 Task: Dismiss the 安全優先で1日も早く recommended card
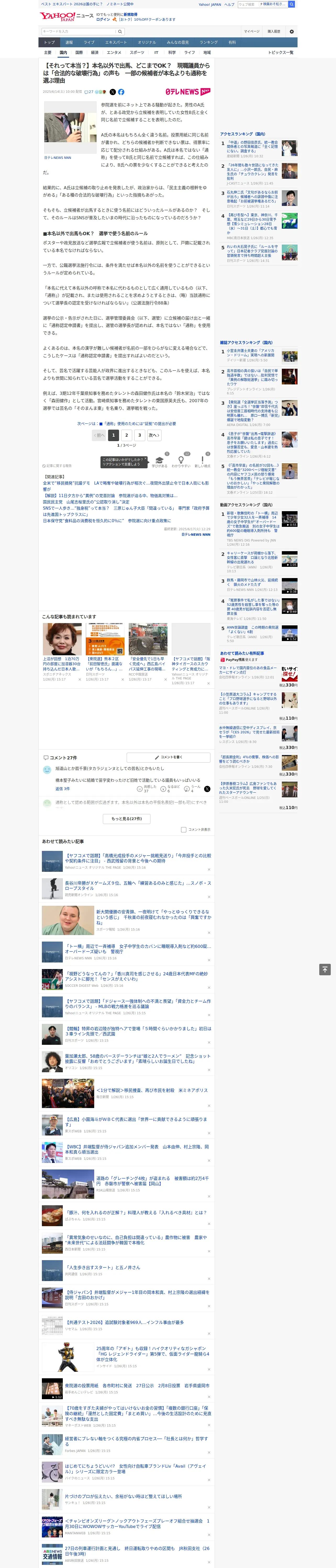coord(165,679)
